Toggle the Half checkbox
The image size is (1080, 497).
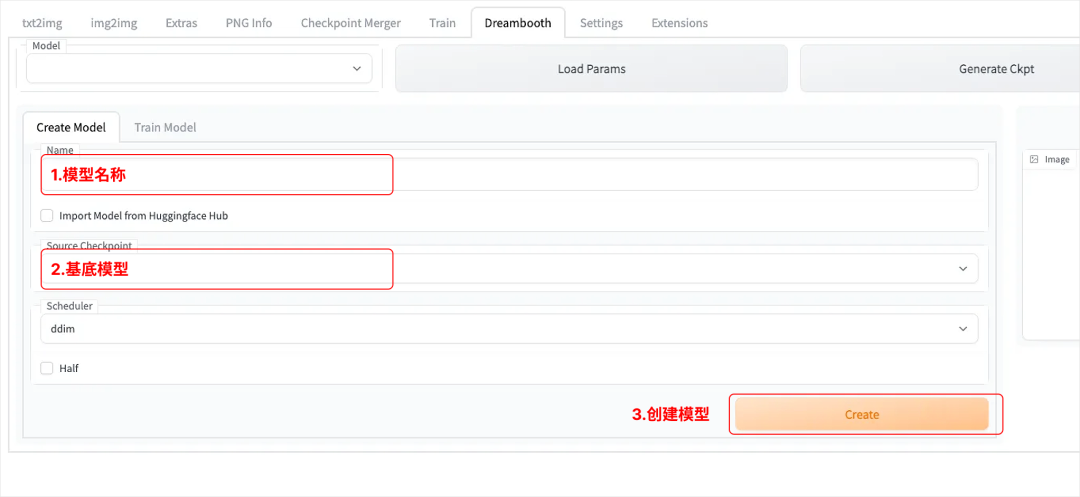coord(47,368)
